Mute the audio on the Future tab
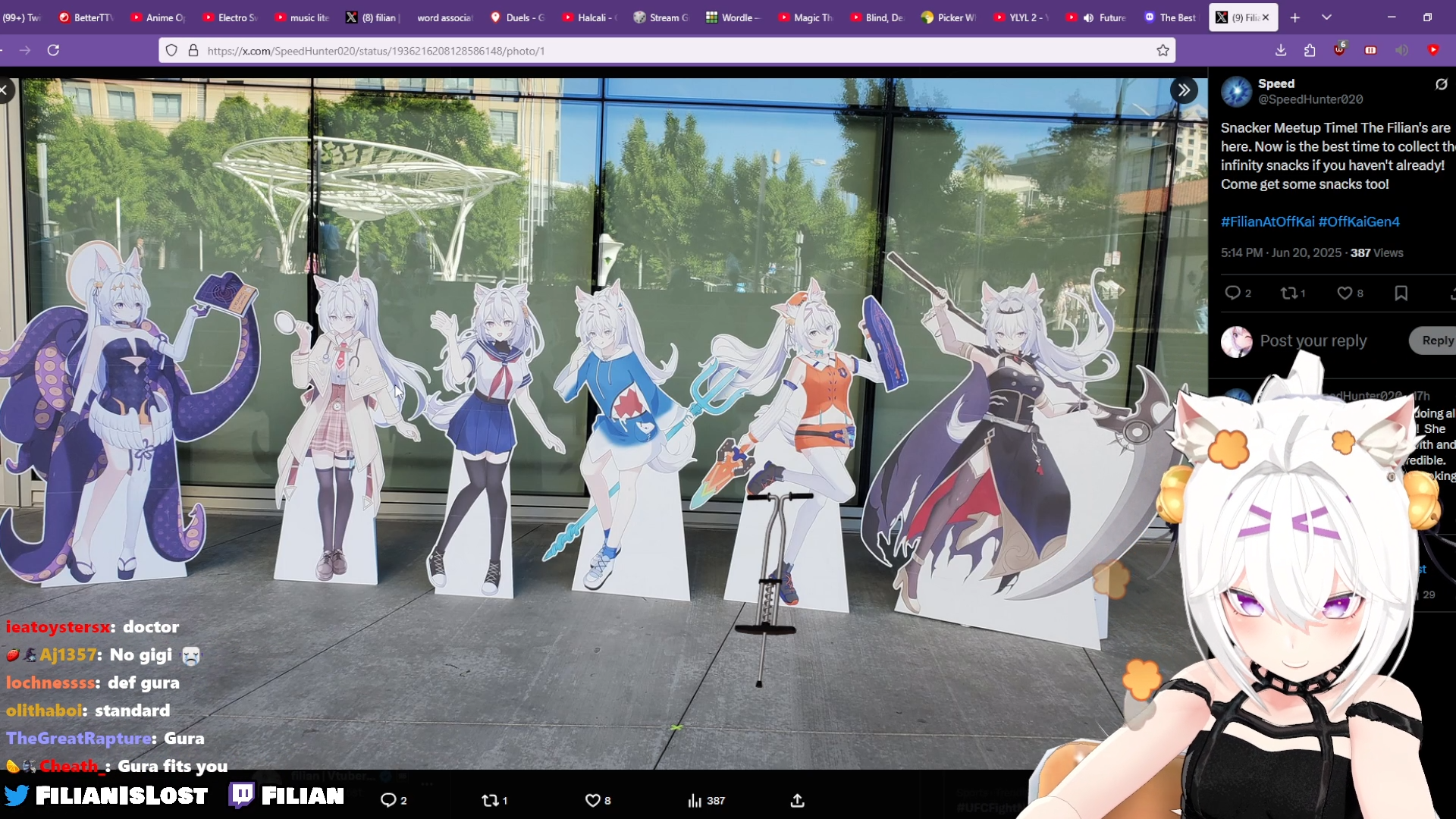Image resolution: width=1456 pixels, height=819 pixels. coord(1088,17)
